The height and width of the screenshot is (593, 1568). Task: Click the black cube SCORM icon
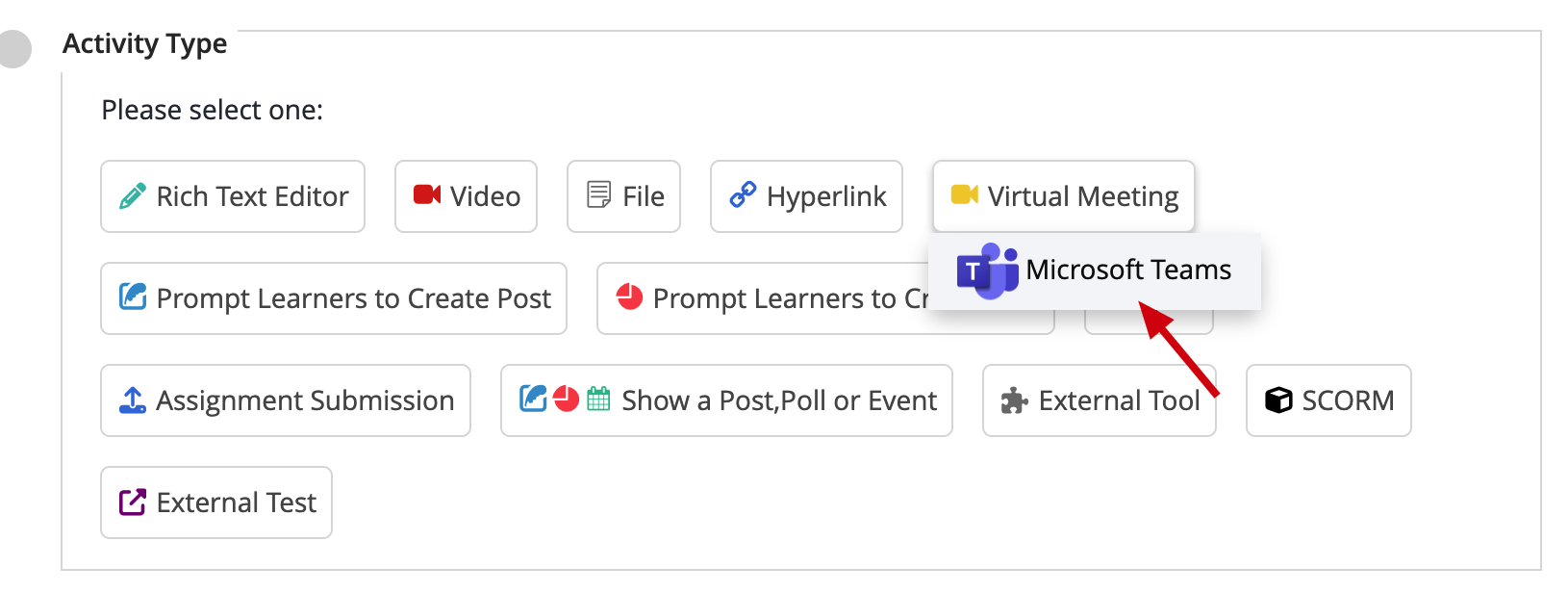[x=1278, y=400]
